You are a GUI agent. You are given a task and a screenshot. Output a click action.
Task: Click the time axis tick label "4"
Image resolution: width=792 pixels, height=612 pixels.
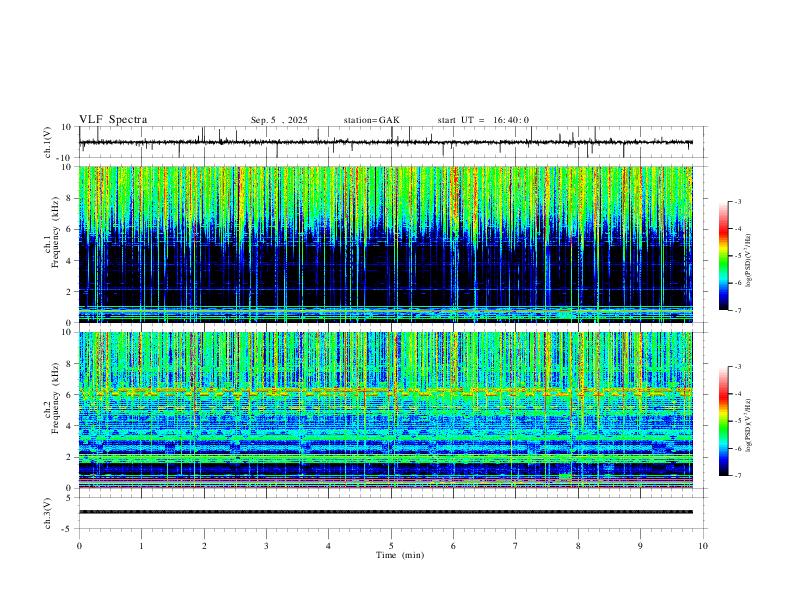[328, 546]
